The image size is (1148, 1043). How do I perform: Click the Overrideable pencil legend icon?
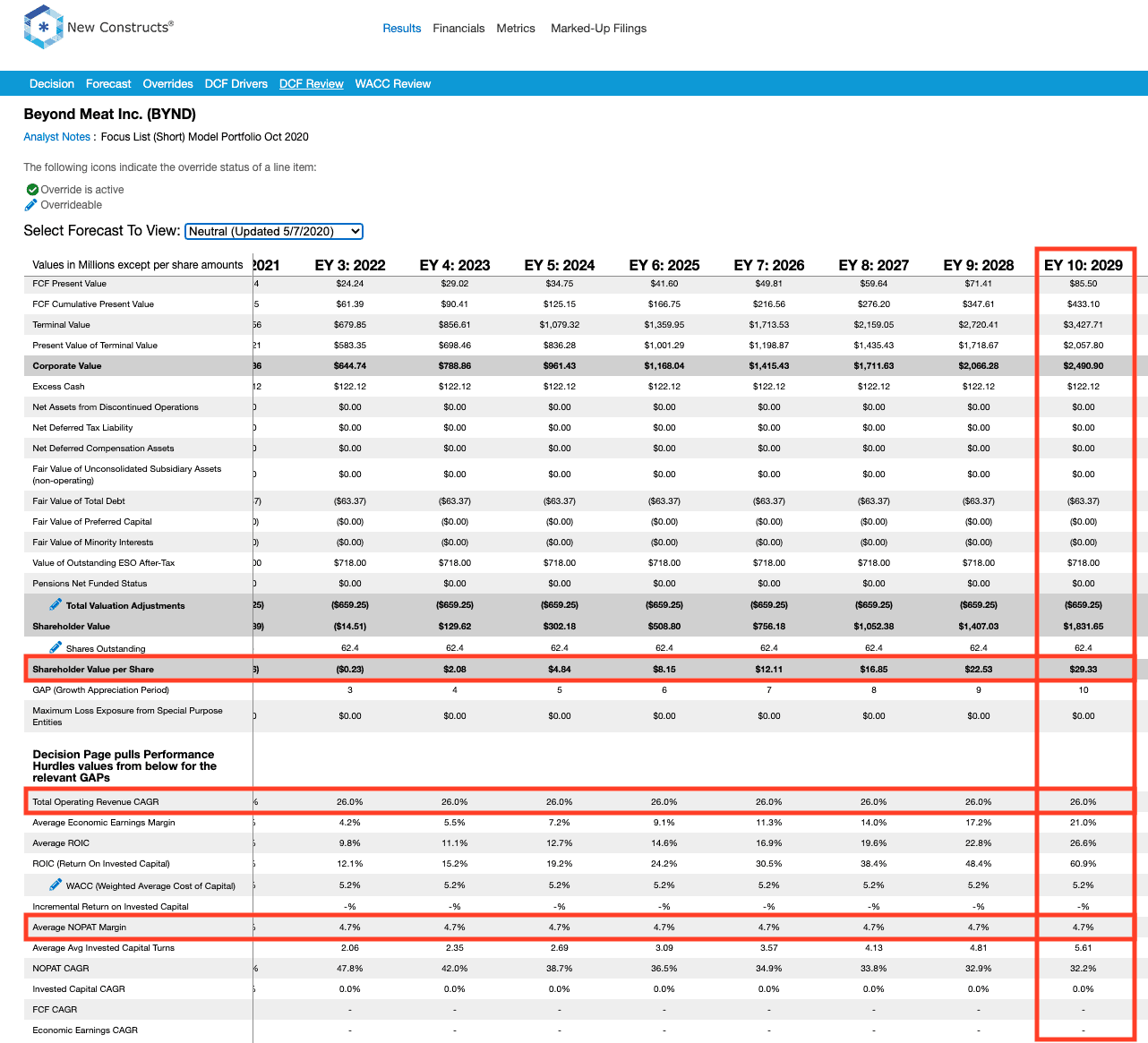(x=31, y=205)
